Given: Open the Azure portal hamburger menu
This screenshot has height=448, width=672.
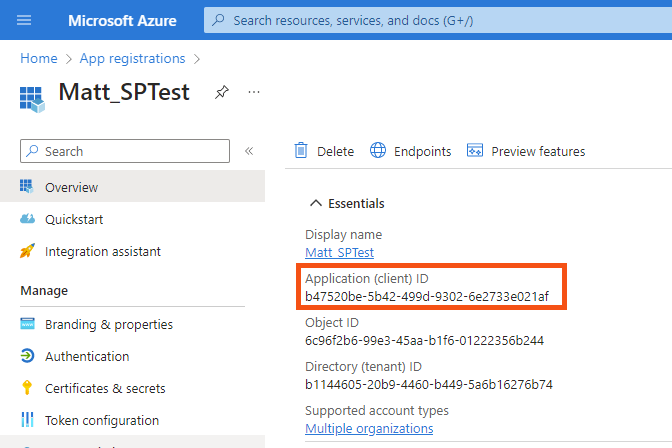Looking at the screenshot, I should [x=25, y=20].
